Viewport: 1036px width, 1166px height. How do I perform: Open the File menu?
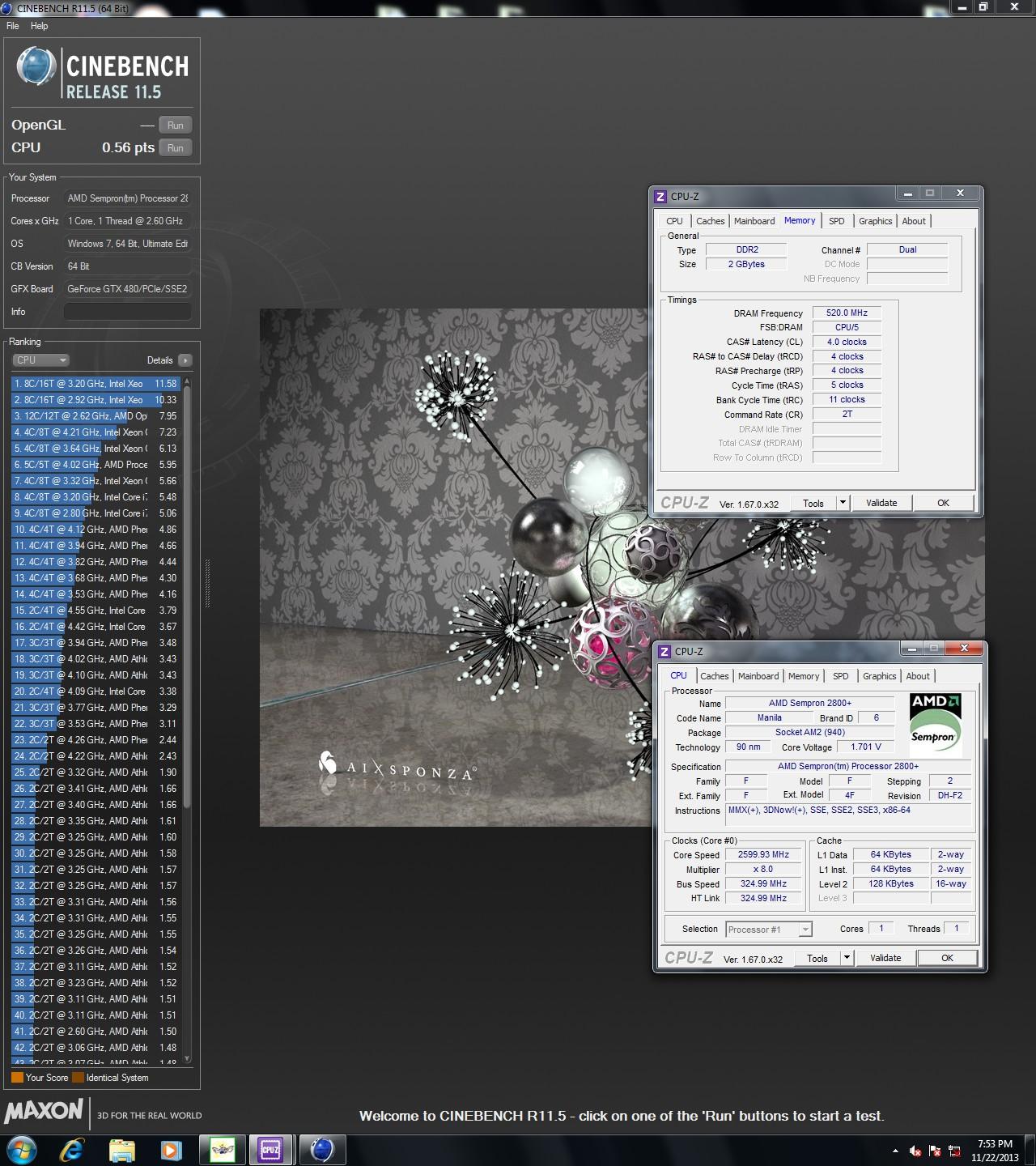[13, 26]
